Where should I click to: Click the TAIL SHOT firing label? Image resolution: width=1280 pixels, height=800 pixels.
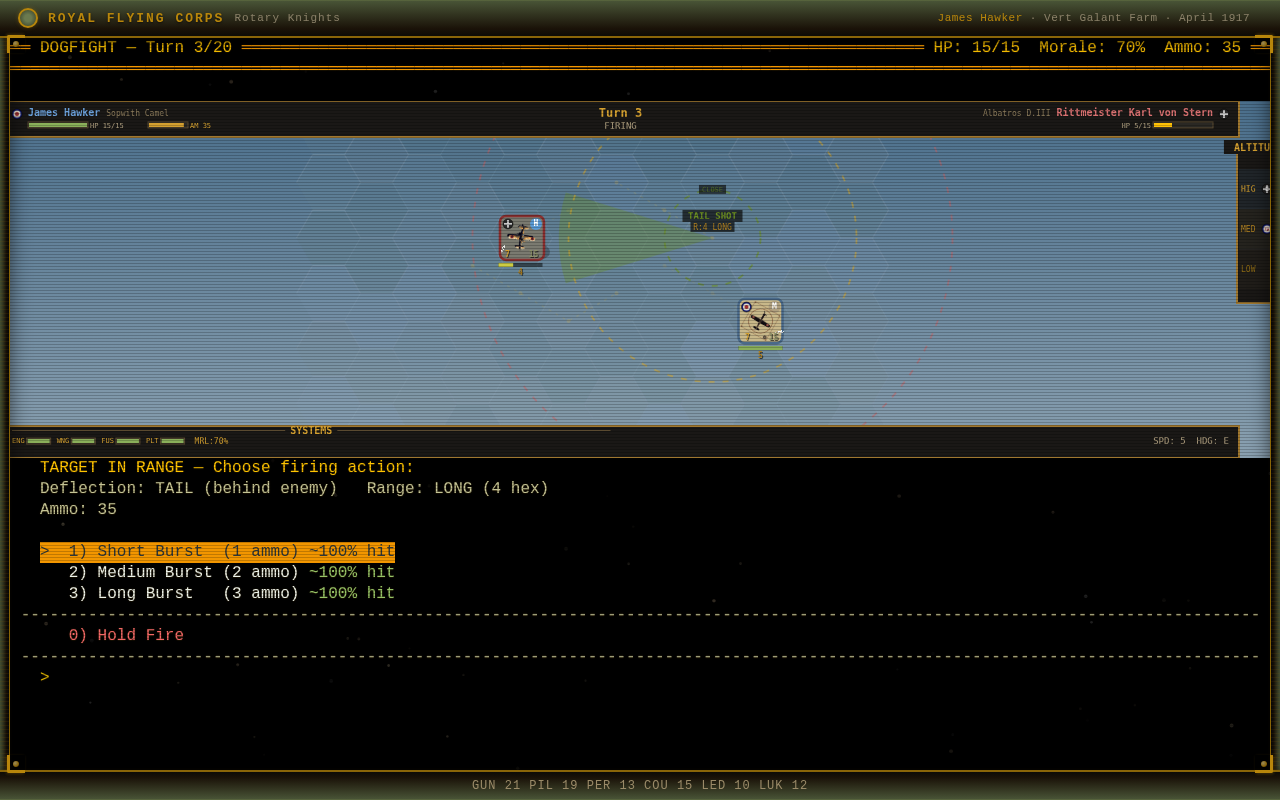(x=712, y=216)
